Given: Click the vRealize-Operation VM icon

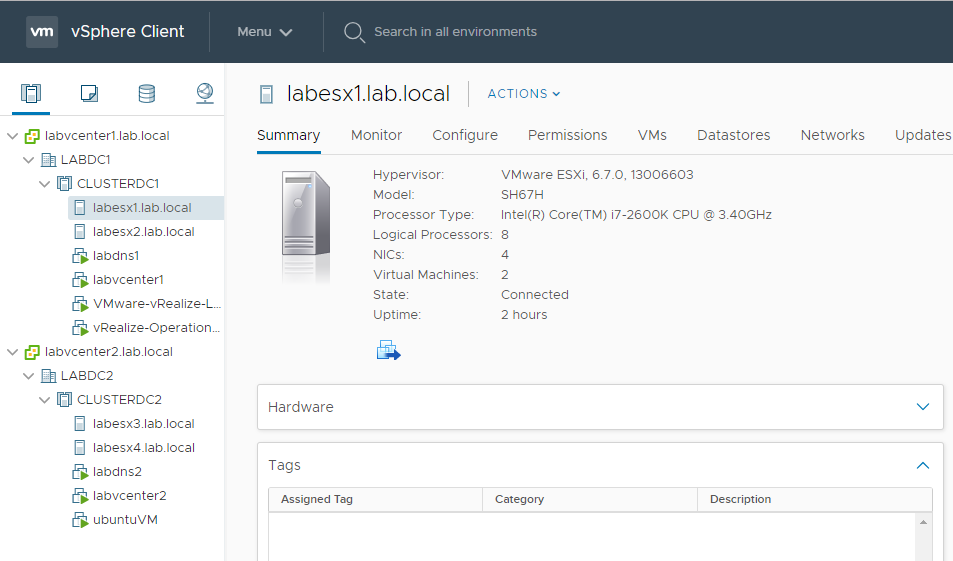Looking at the screenshot, I should click(x=80, y=328).
